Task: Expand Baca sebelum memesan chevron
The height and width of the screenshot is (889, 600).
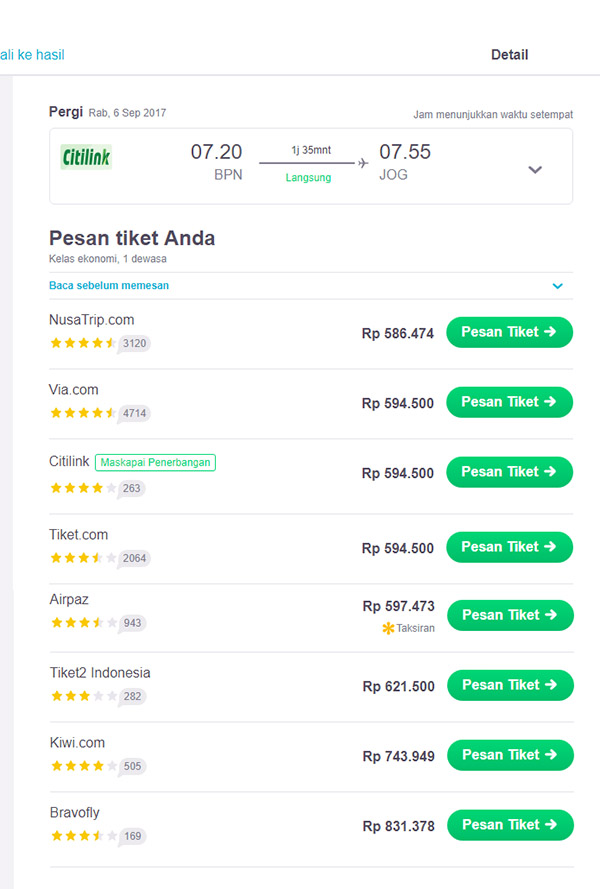Action: point(558,286)
